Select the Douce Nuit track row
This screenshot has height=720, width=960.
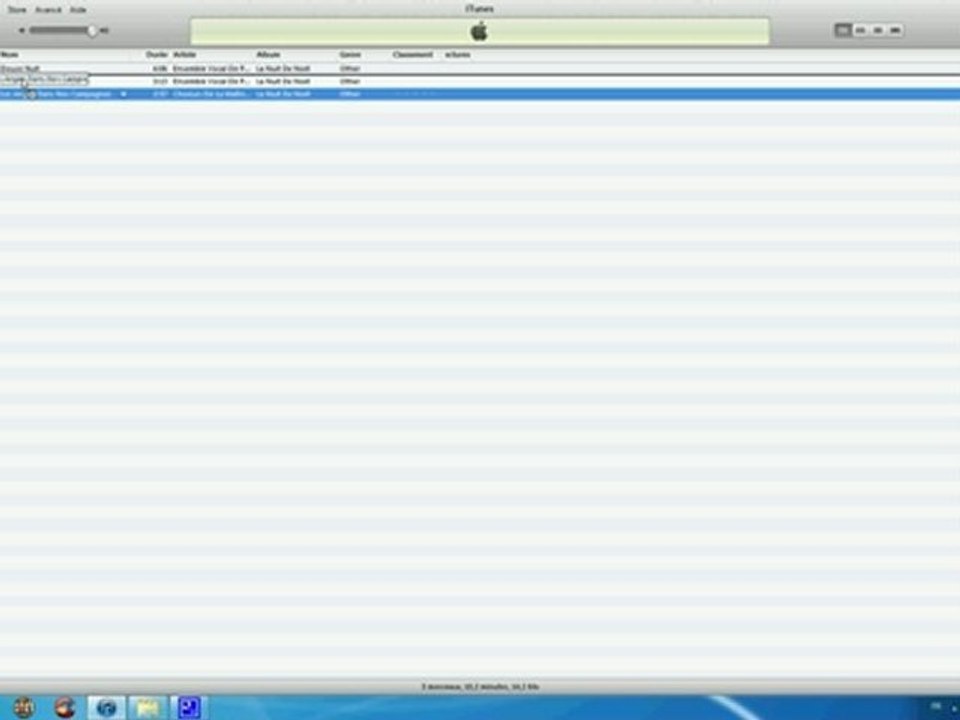[480, 69]
